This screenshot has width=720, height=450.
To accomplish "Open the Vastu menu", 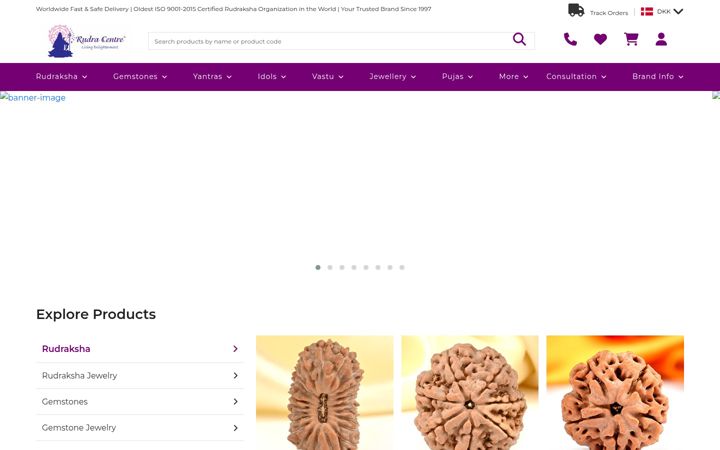I will (x=328, y=77).
